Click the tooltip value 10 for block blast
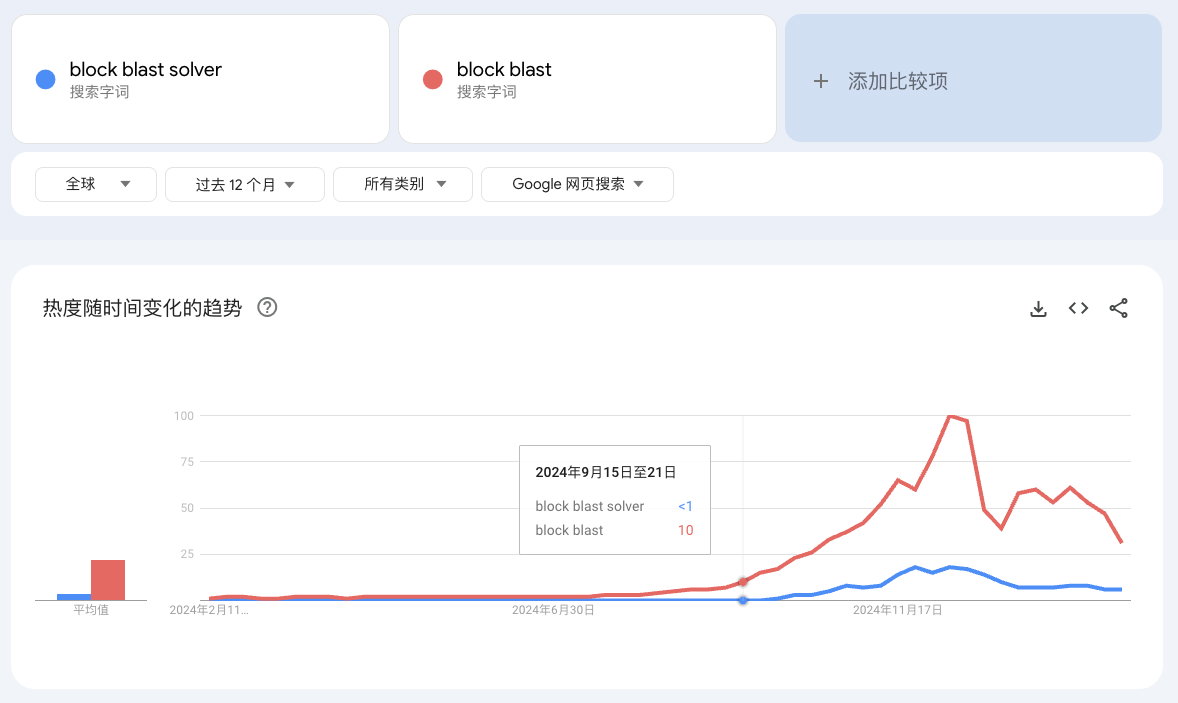1178x703 pixels. [x=685, y=530]
